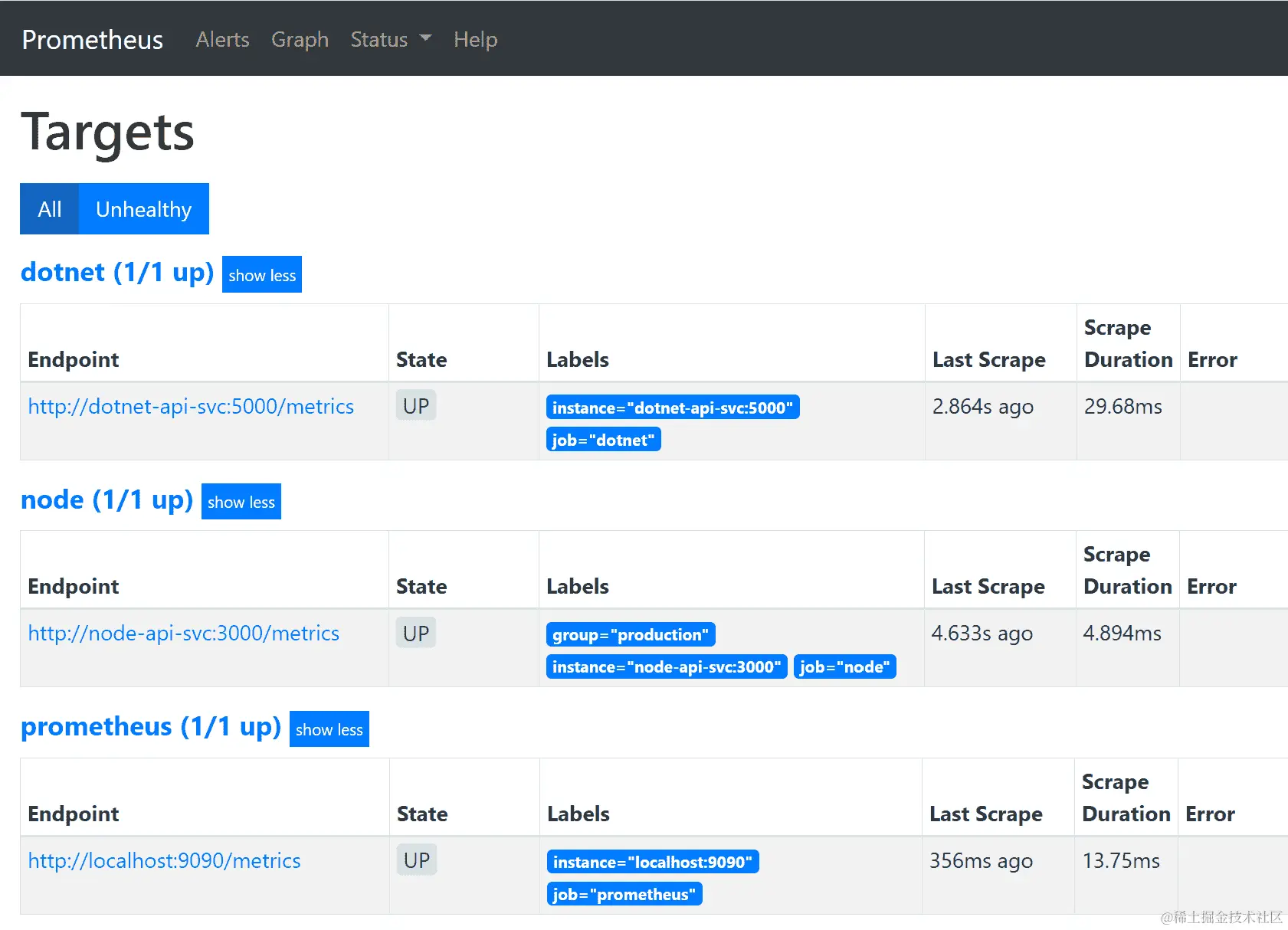Click the State column header in dotnet table
The image size is (1288, 930).
pos(421,360)
